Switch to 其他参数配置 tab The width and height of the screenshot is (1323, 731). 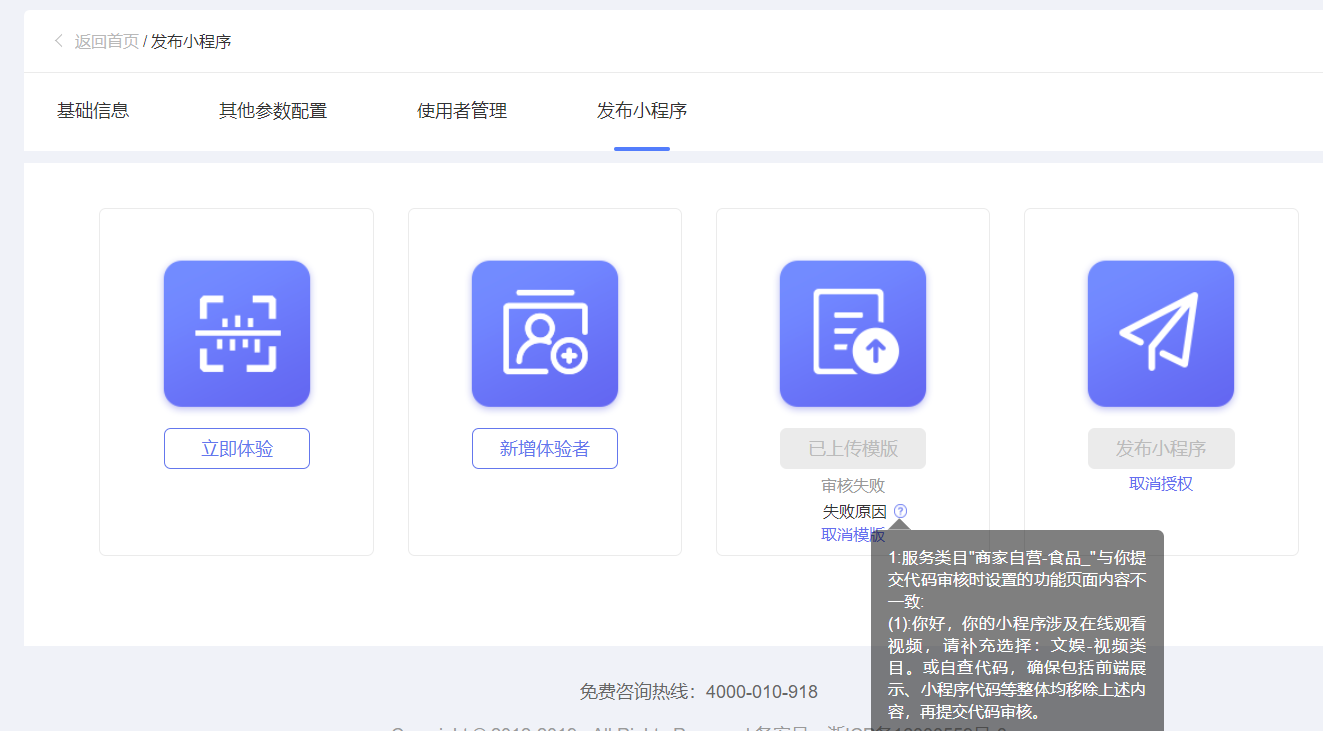click(273, 111)
